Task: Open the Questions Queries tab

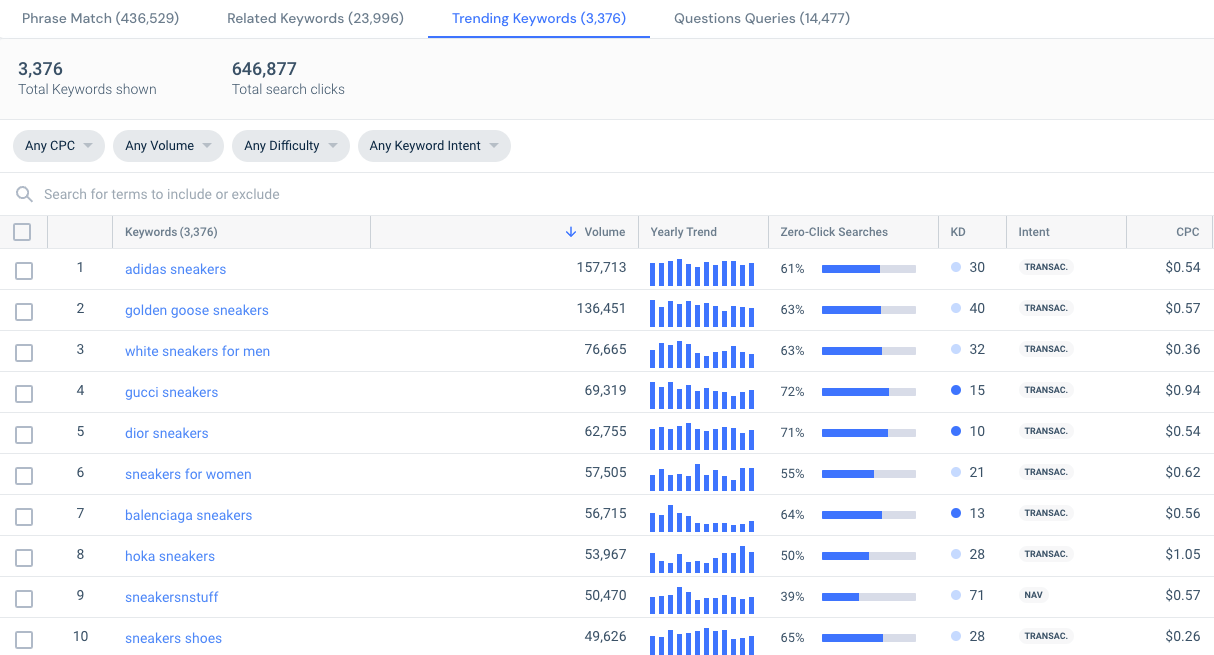Action: click(x=762, y=18)
